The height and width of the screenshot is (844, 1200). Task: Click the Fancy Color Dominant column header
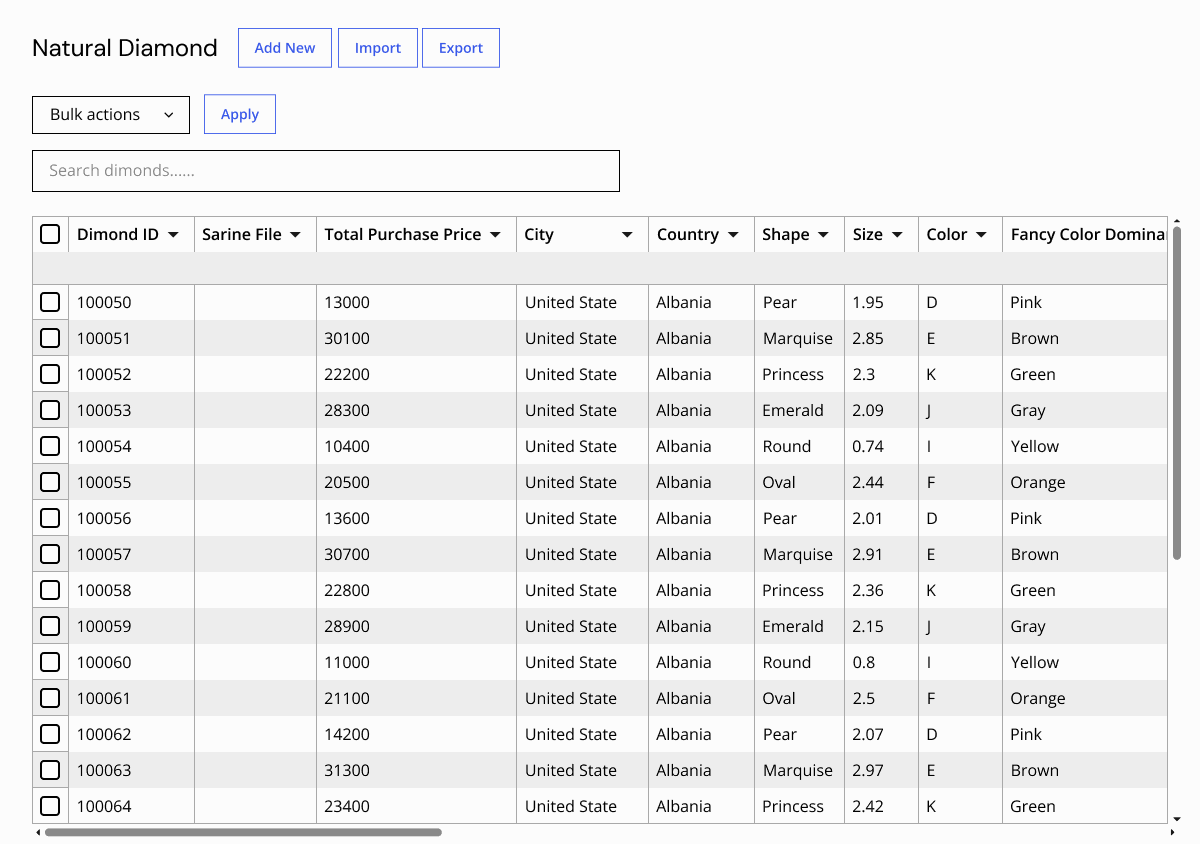[1085, 234]
